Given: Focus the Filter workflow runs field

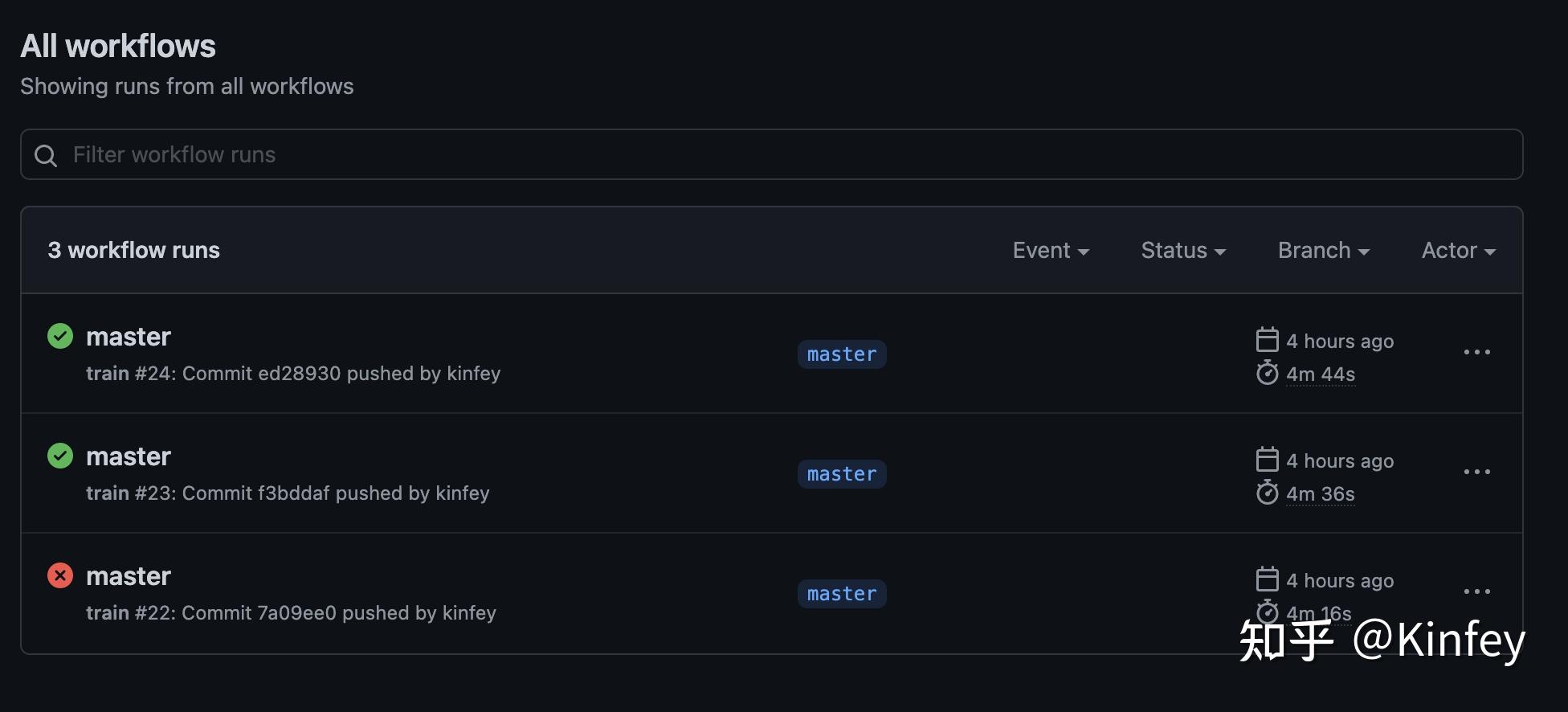Looking at the screenshot, I should (771, 154).
